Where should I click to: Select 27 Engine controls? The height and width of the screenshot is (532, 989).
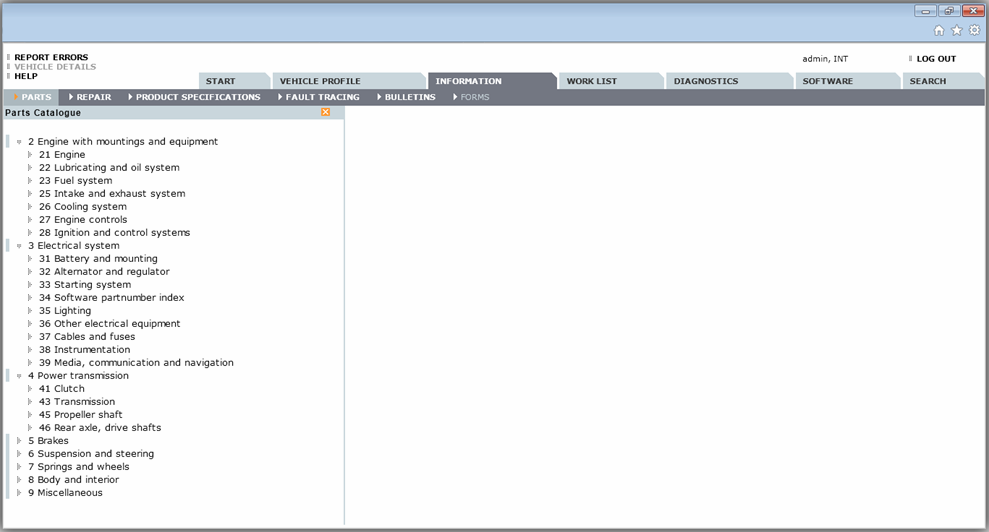pos(83,220)
